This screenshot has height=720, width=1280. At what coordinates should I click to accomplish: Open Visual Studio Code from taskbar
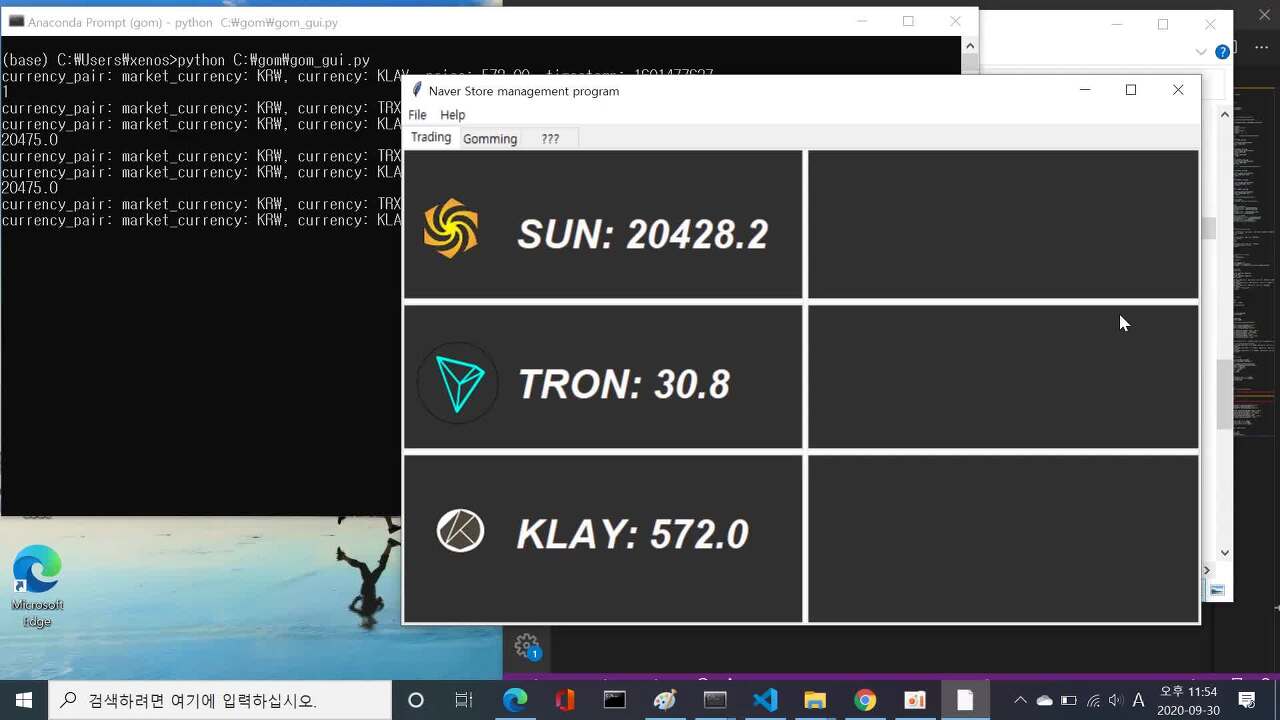(765, 700)
